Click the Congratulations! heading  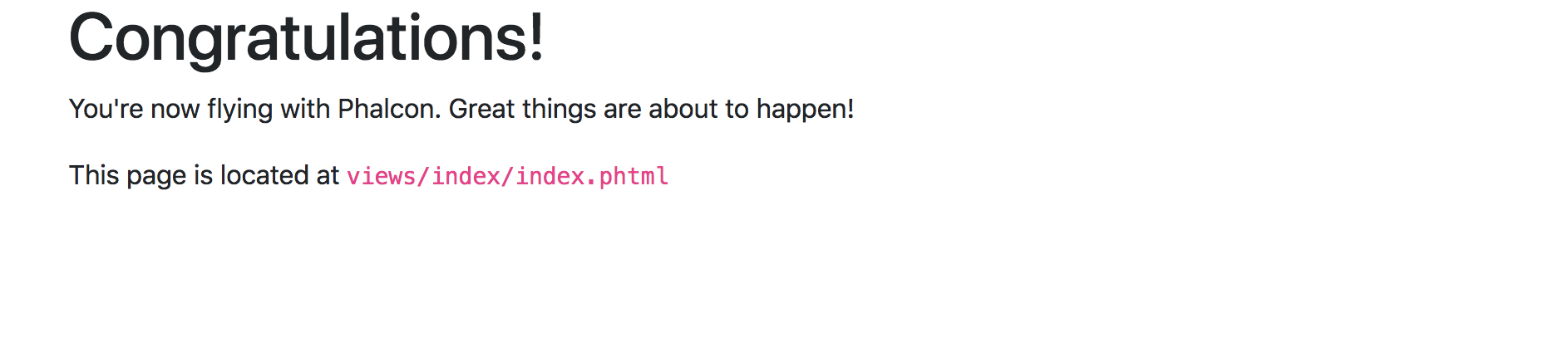305,38
